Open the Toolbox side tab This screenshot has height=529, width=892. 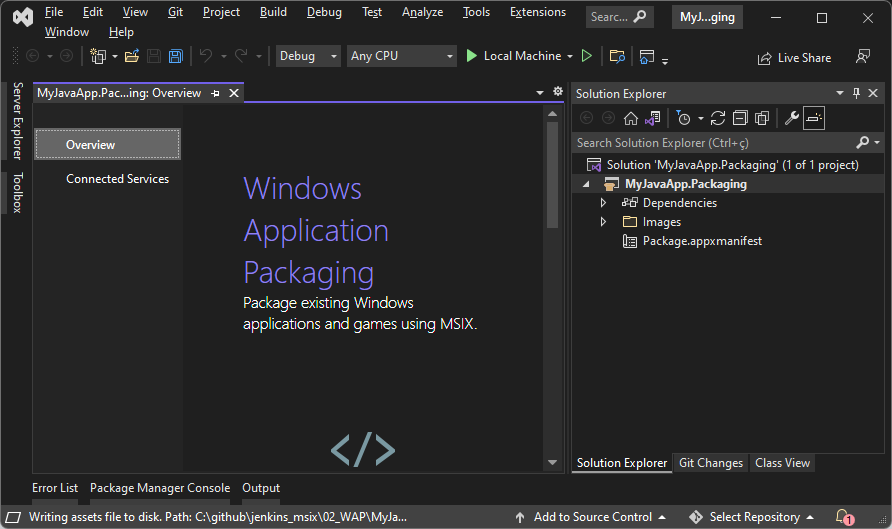18,192
